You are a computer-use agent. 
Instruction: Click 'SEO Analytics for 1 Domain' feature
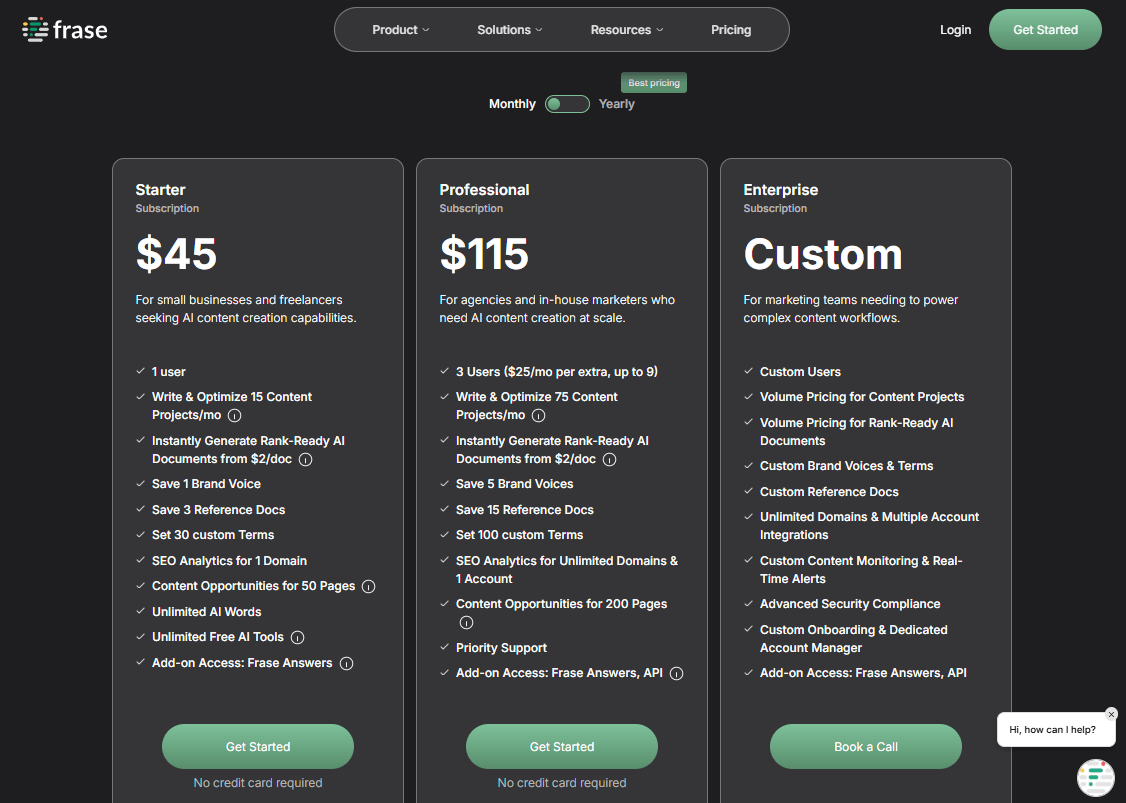(x=229, y=561)
